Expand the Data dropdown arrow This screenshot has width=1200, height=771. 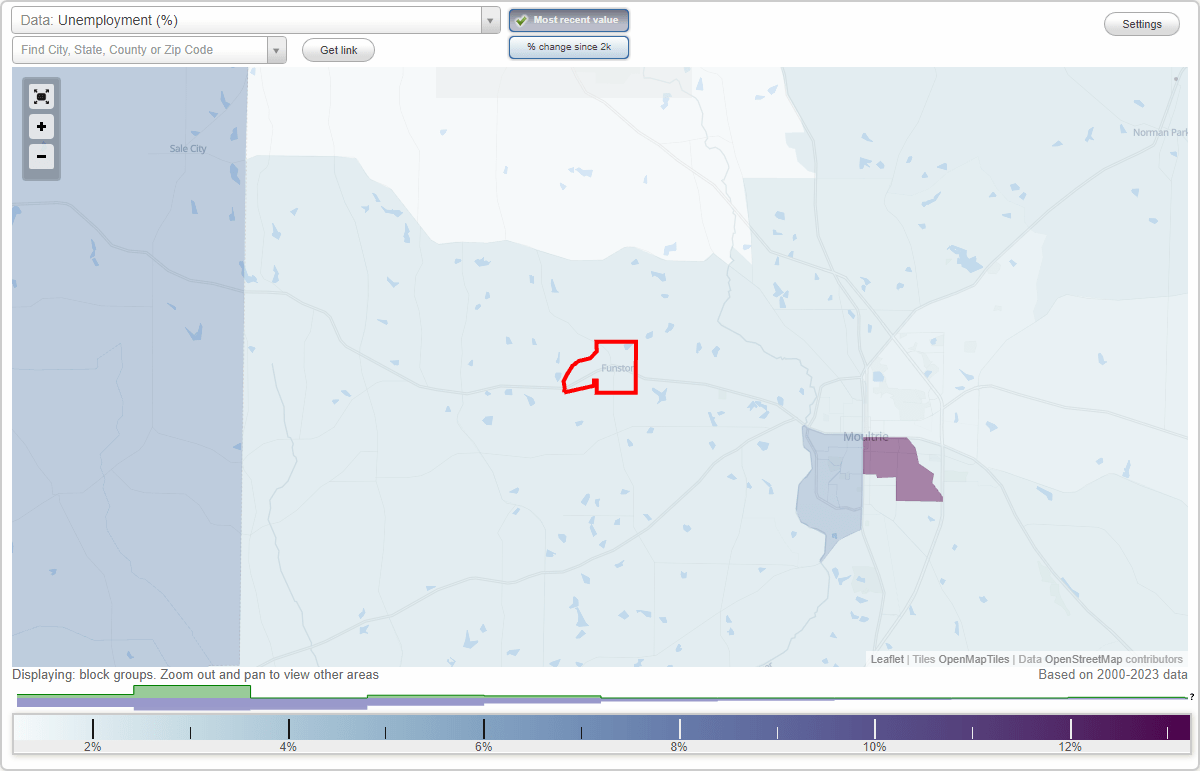click(489, 19)
